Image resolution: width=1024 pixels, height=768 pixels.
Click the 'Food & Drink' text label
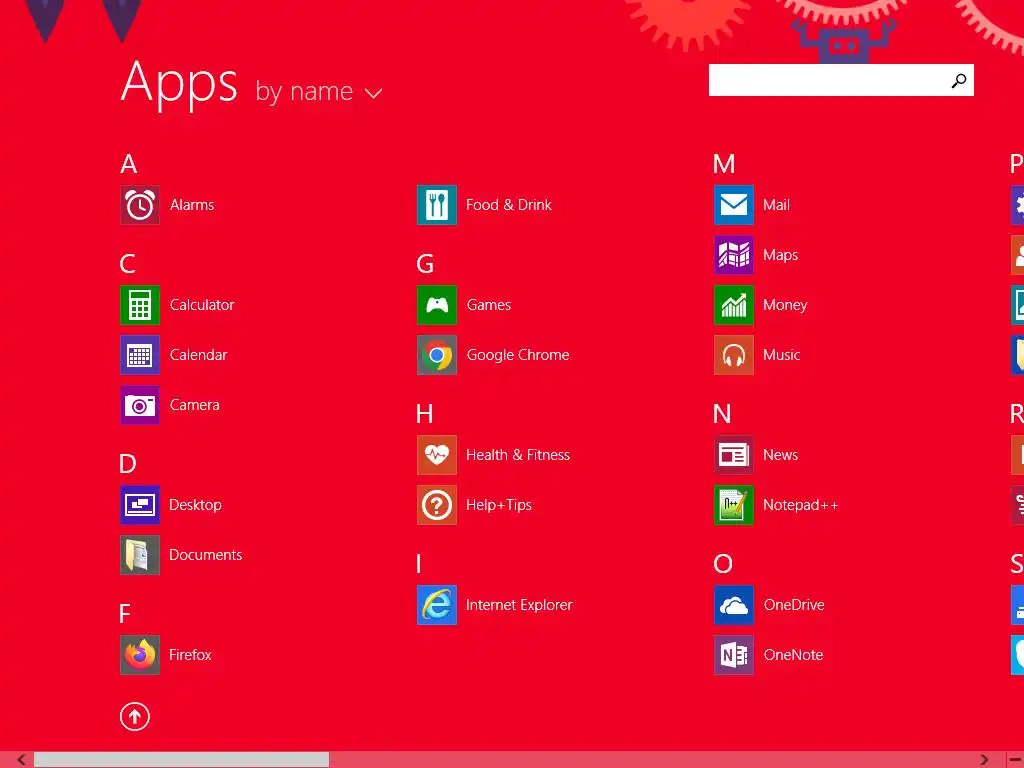click(509, 205)
